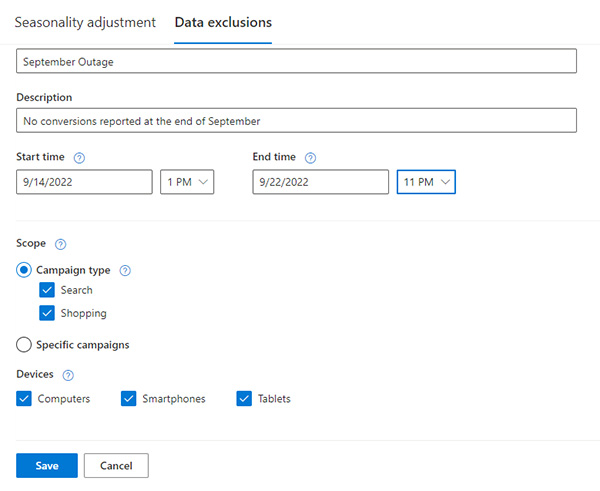Focus the Description text field
The height and width of the screenshot is (491, 600).
297,121
